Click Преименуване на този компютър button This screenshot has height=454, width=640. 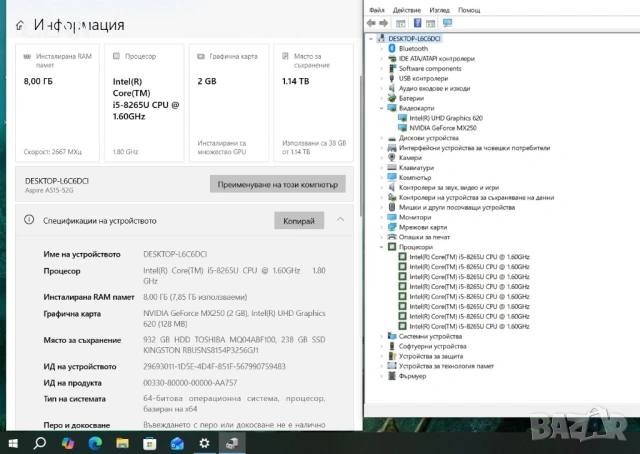(278, 184)
